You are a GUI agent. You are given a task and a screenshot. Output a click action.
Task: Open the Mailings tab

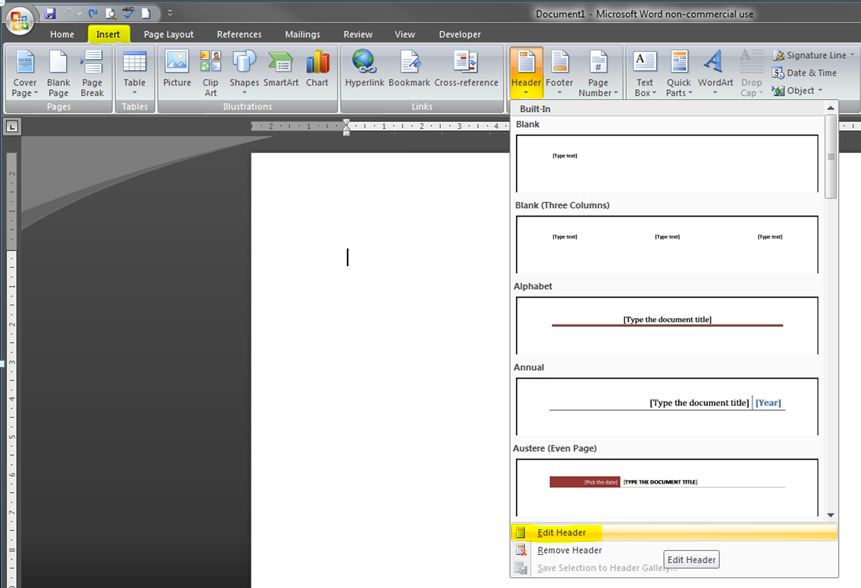pos(303,34)
